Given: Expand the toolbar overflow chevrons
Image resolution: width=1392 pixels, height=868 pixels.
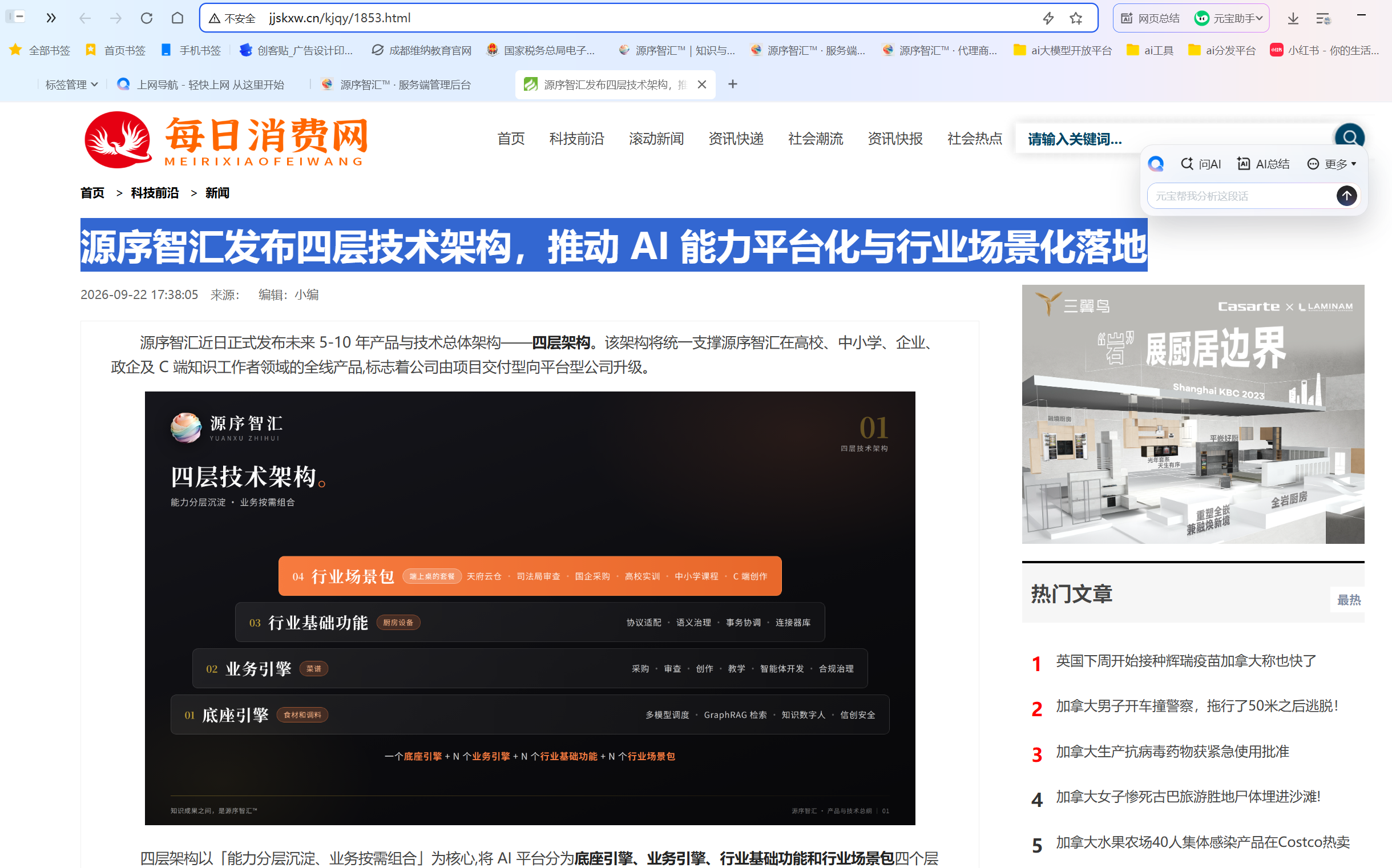Looking at the screenshot, I should pos(51,18).
